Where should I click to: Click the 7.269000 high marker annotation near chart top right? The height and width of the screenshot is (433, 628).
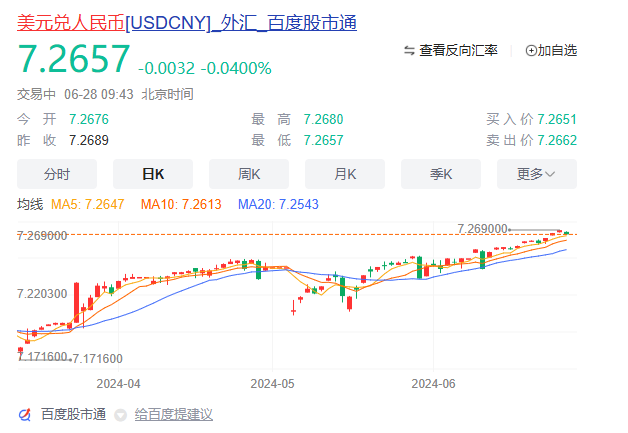[x=483, y=229]
